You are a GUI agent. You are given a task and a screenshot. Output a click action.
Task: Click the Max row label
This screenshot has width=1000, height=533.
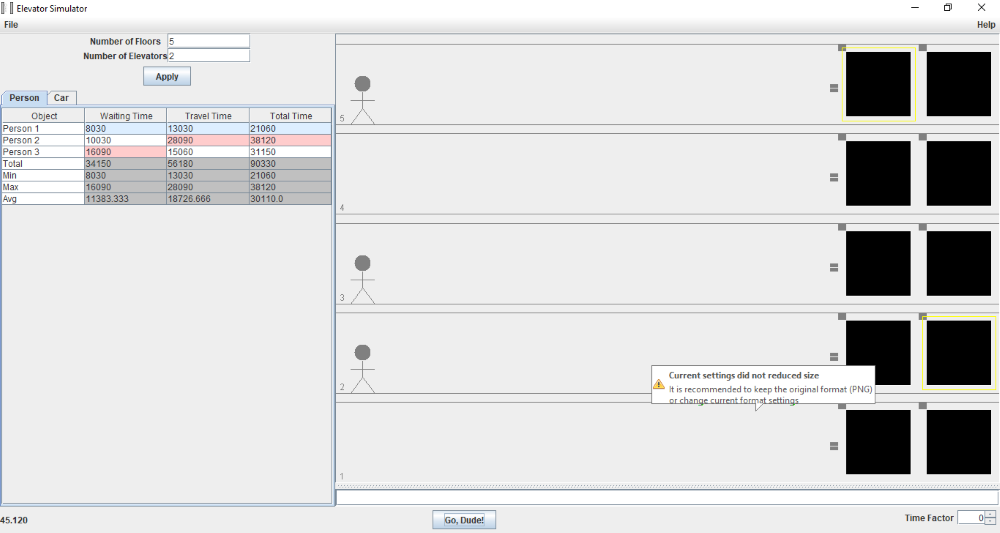point(43,187)
